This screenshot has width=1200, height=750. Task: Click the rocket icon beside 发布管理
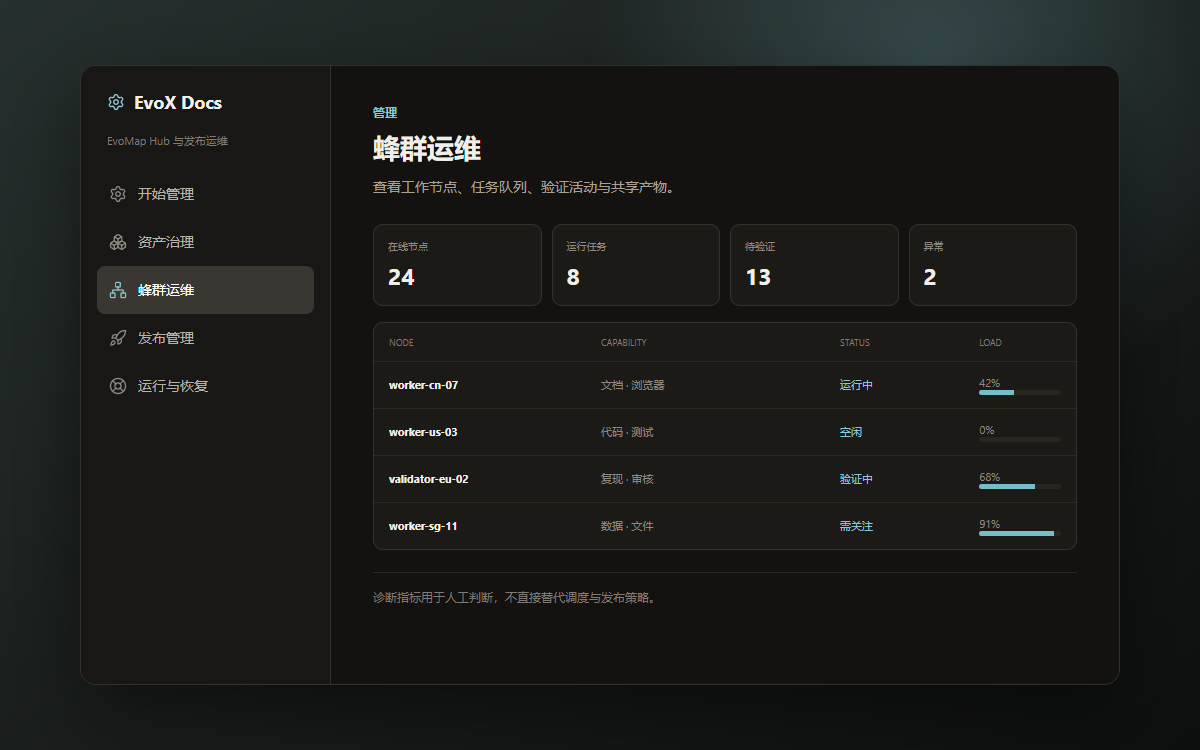118,338
